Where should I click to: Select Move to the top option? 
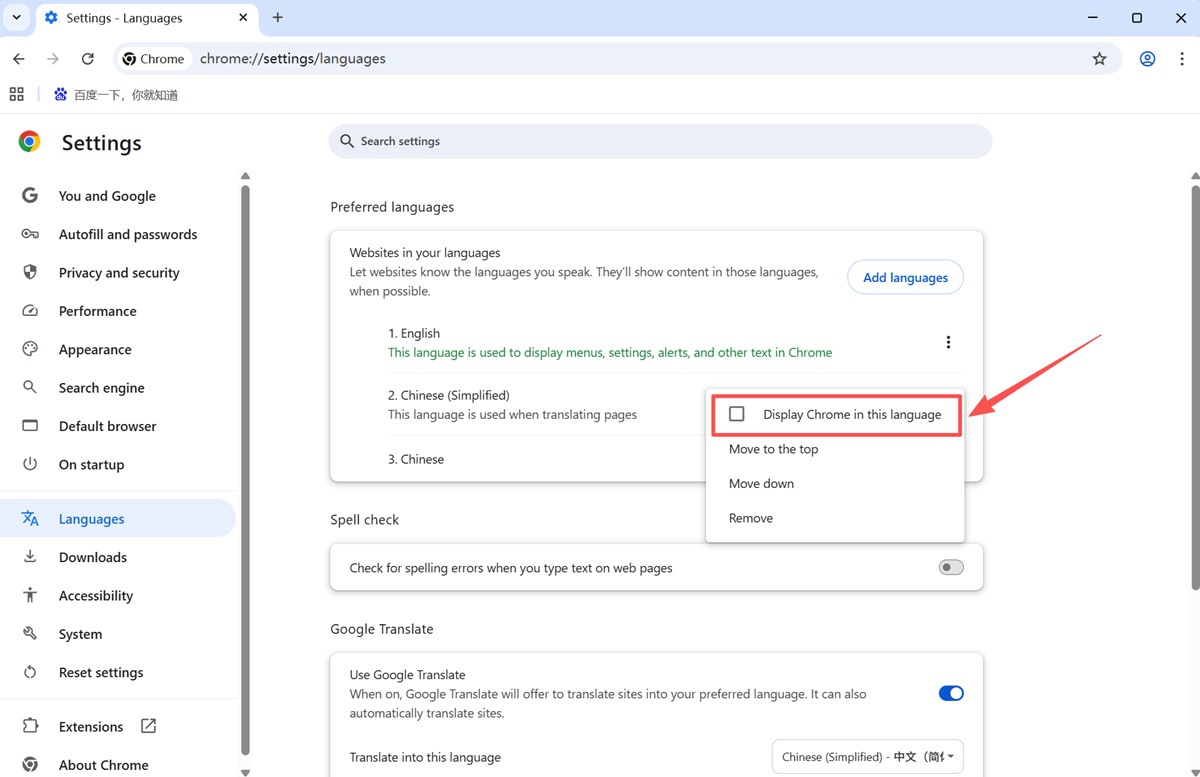773,449
